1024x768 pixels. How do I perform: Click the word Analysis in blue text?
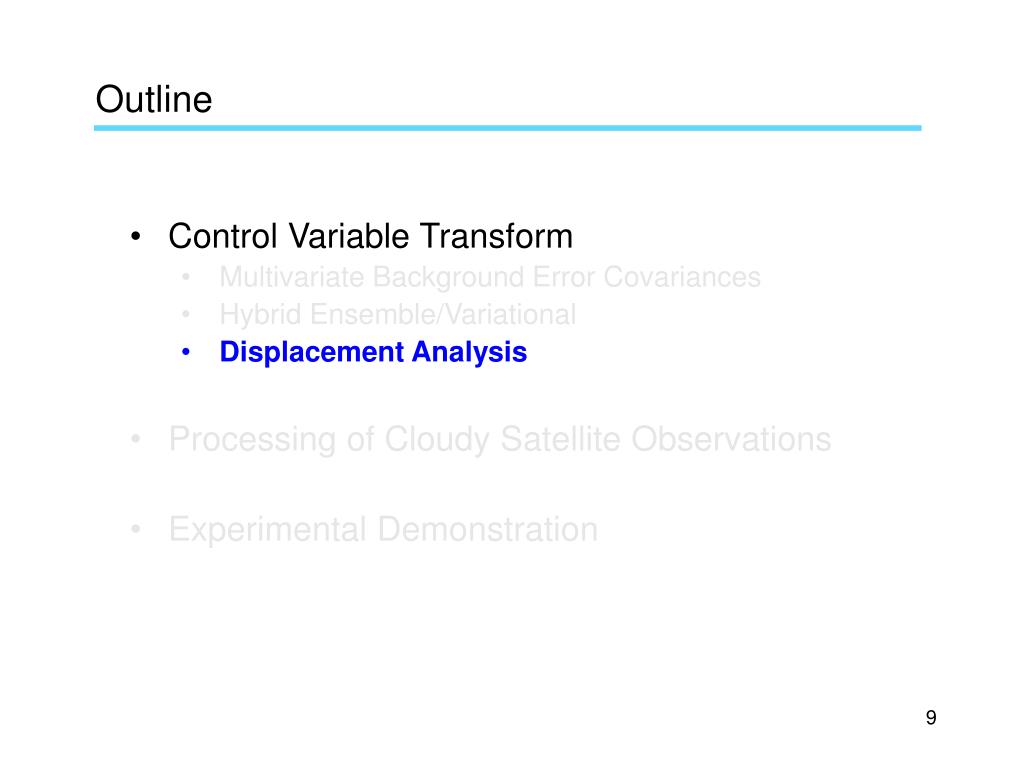(x=469, y=352)
